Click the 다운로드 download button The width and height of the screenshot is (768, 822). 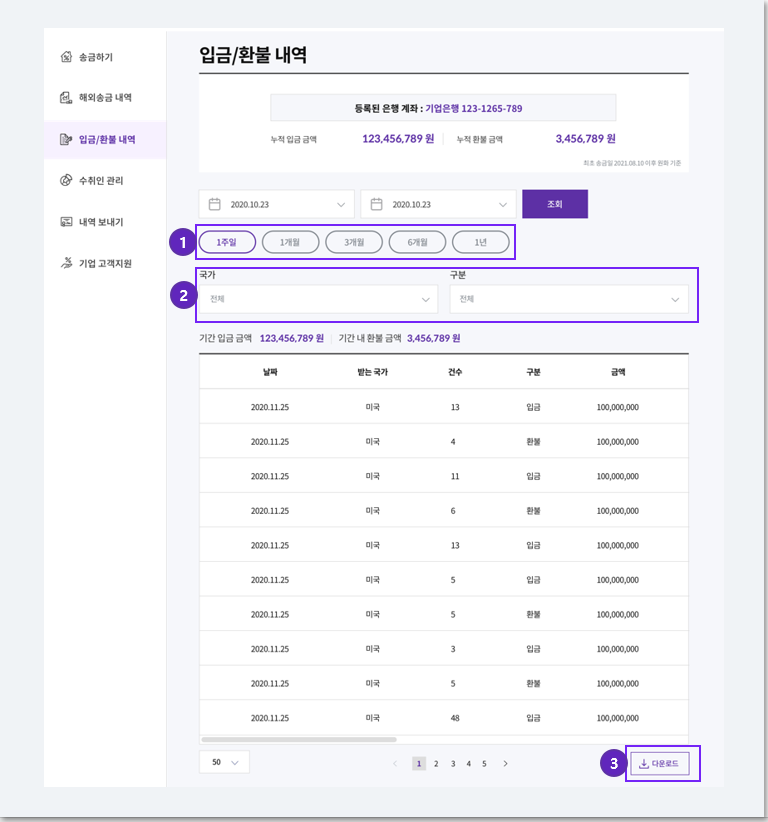660,764
